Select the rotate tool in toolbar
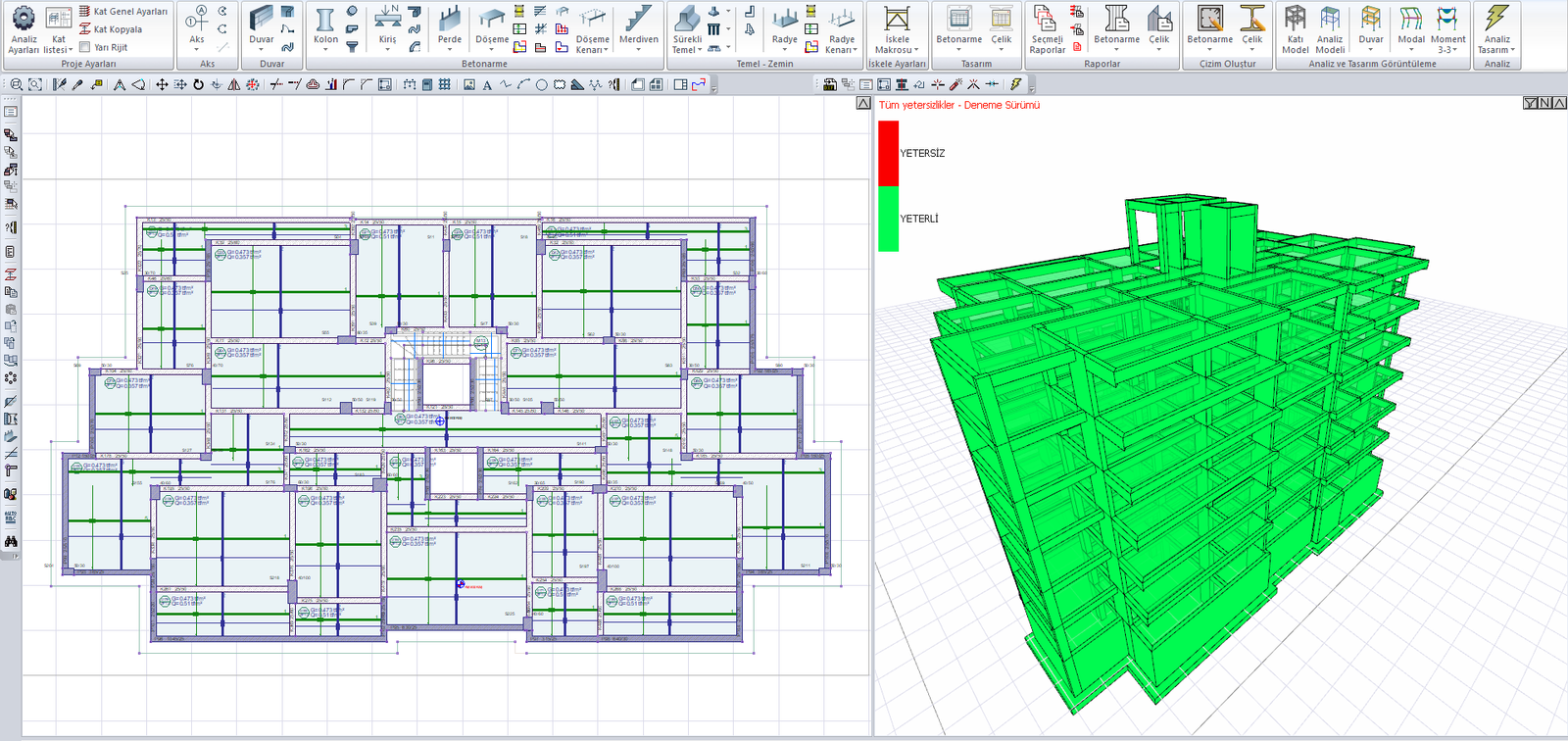1568x741 pixels. pos(198,85)
